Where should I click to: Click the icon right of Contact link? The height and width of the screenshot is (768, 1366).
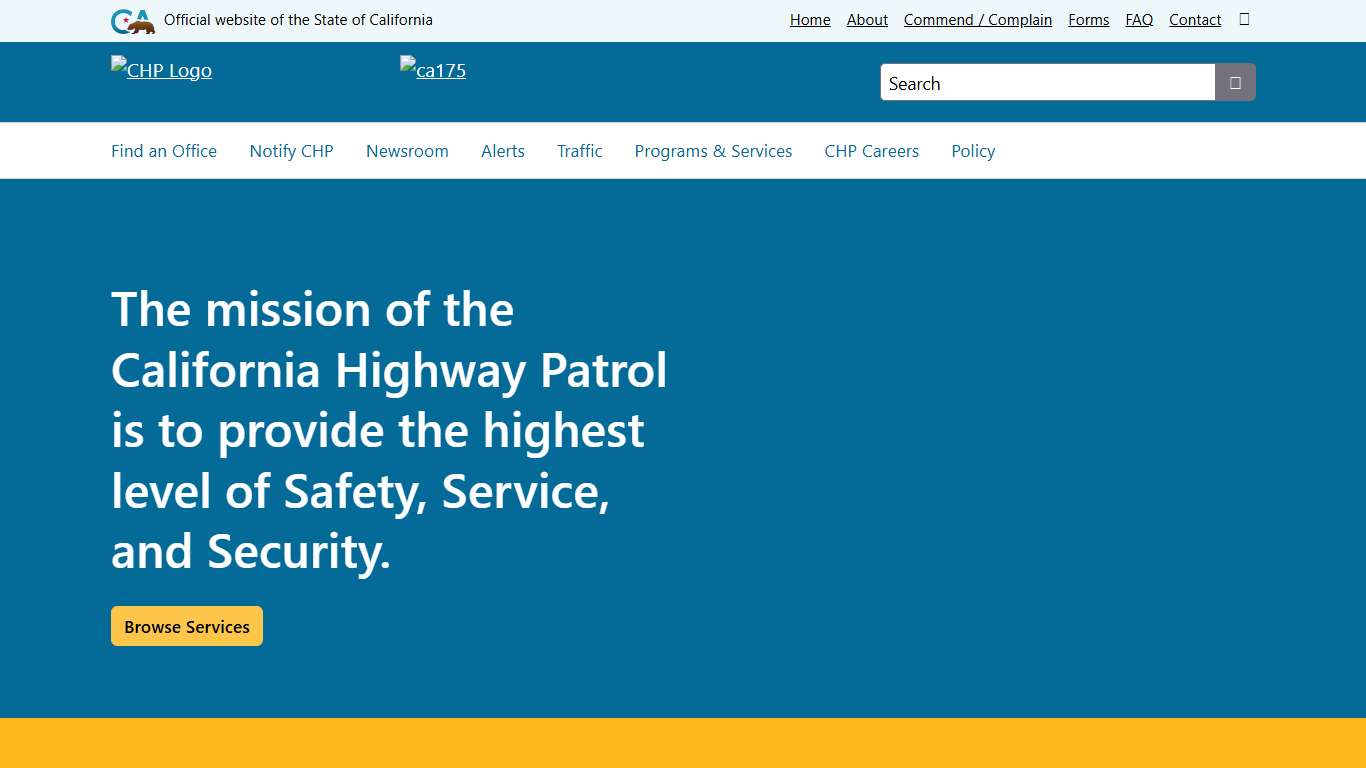[x=1243, y=19]
